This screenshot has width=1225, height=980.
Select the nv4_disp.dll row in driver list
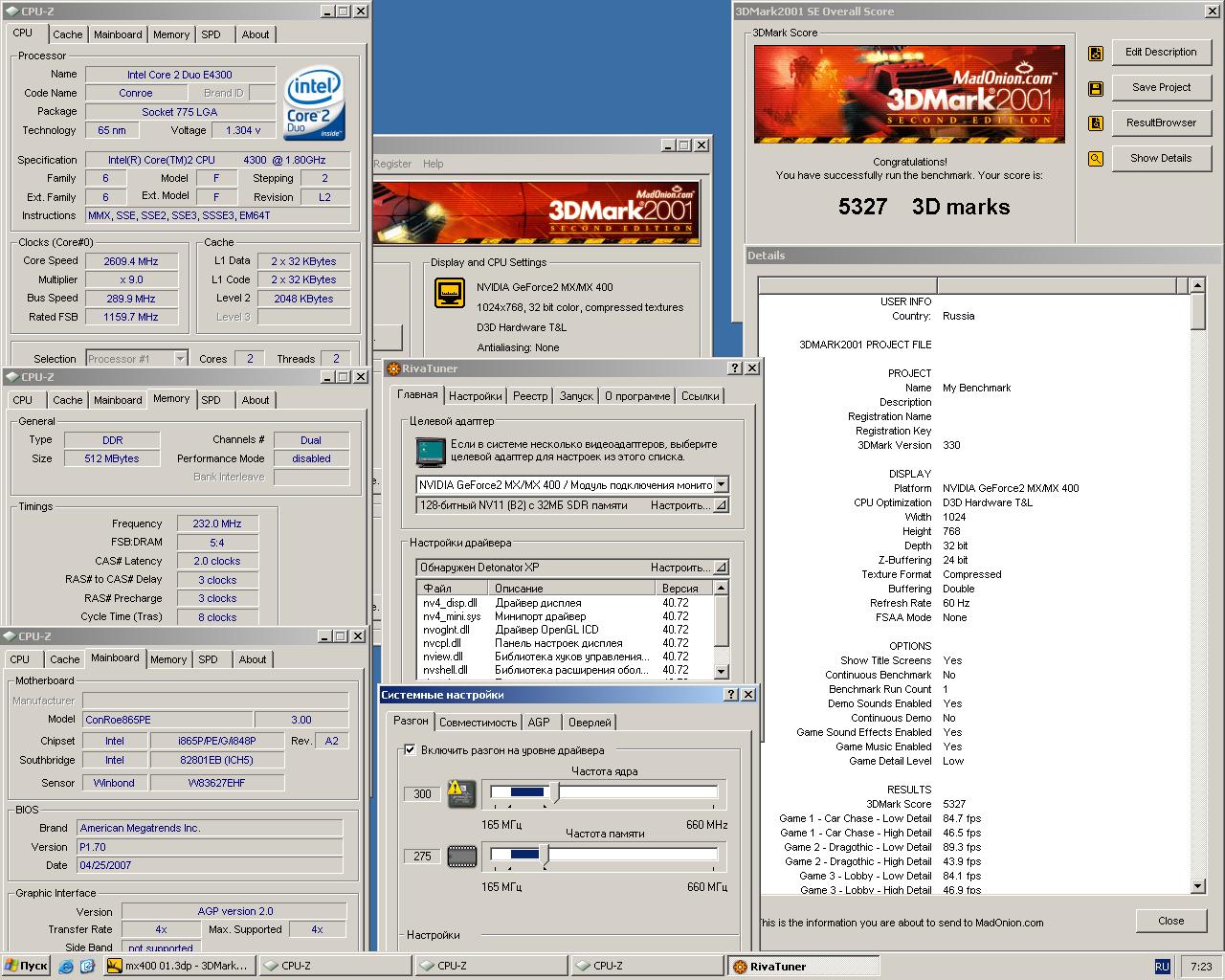(566, 603)
